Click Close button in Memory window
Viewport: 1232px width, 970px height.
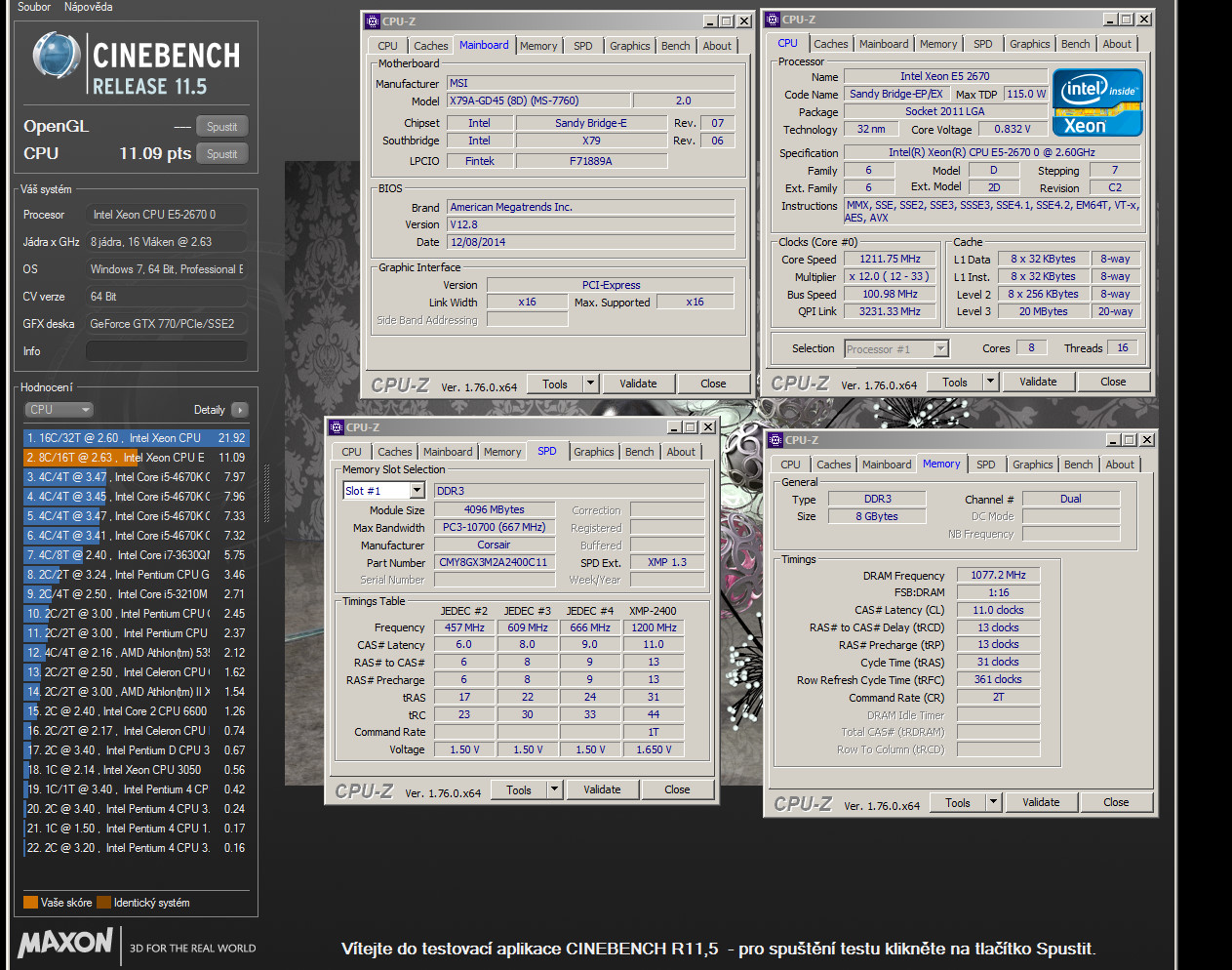(x=1116, y=803)
